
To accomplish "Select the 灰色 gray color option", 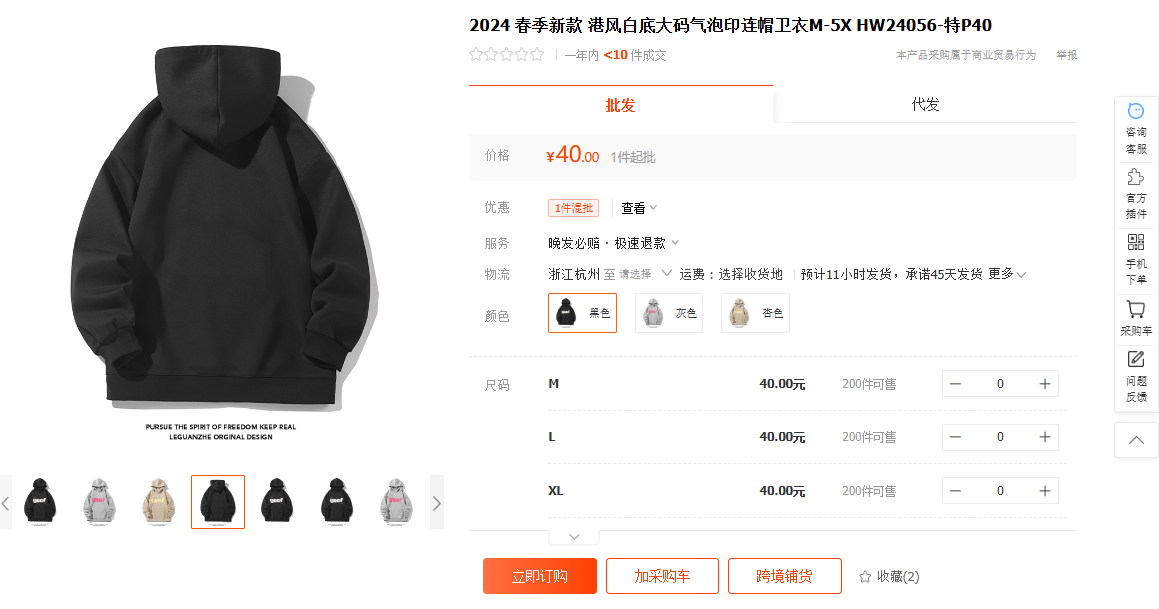I will point(669,313).
